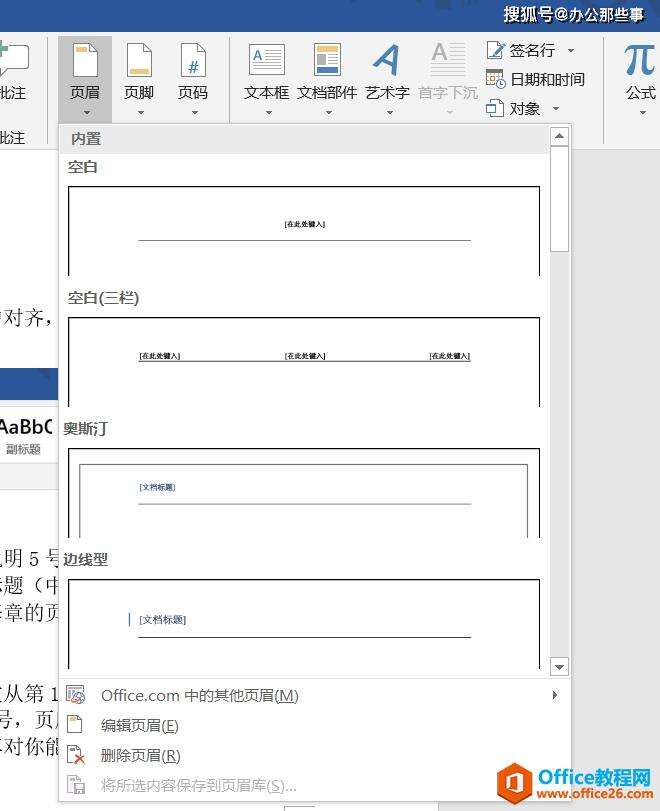Image resolution: width=660 pixels, height=811 pixels.
Task: Click the 日期和时间 calendar icon
Action: [x=496, y=79]
